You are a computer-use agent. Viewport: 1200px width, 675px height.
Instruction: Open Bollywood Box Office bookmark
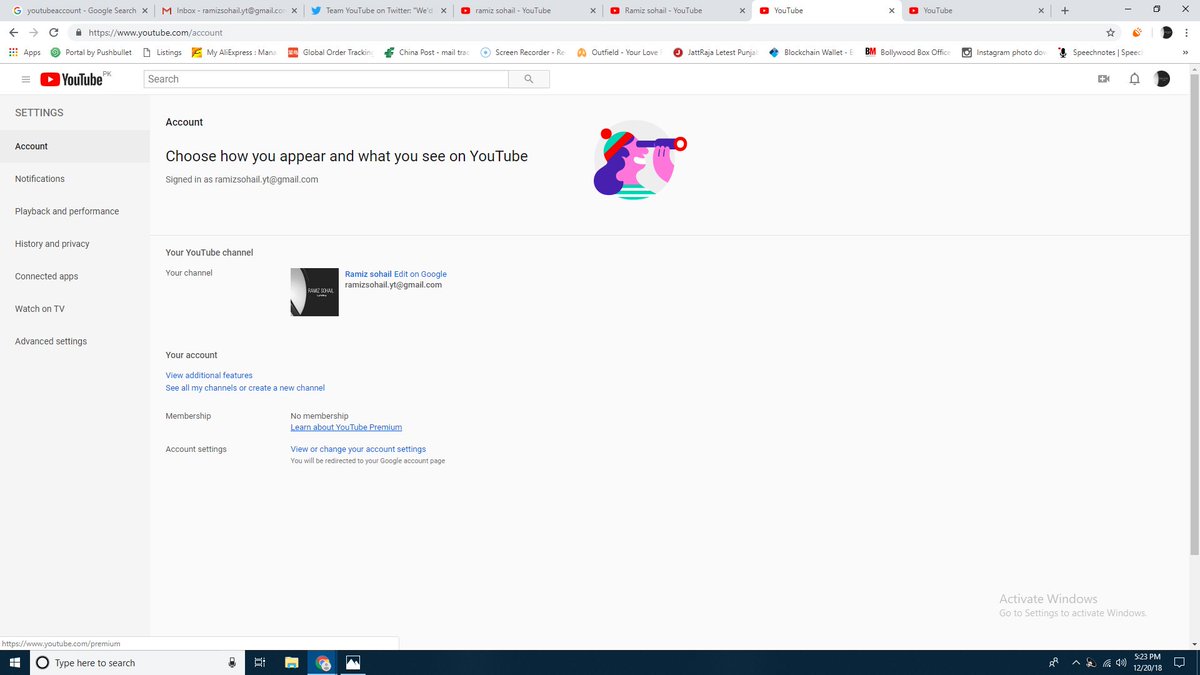(x=908, y=52)
